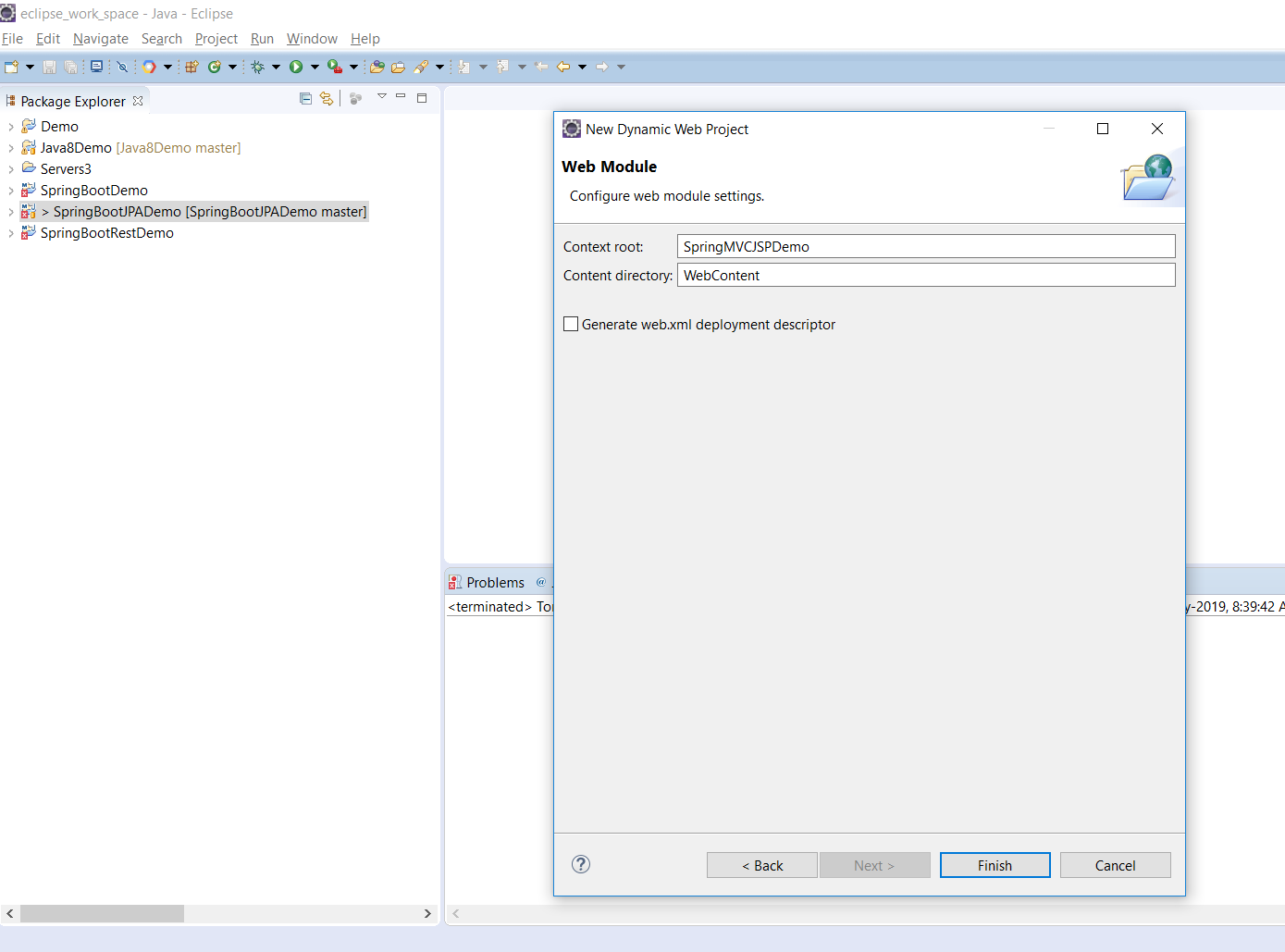The image size is (1285, 952).
Task: Click the Context root text field
Action: point(925,246)
